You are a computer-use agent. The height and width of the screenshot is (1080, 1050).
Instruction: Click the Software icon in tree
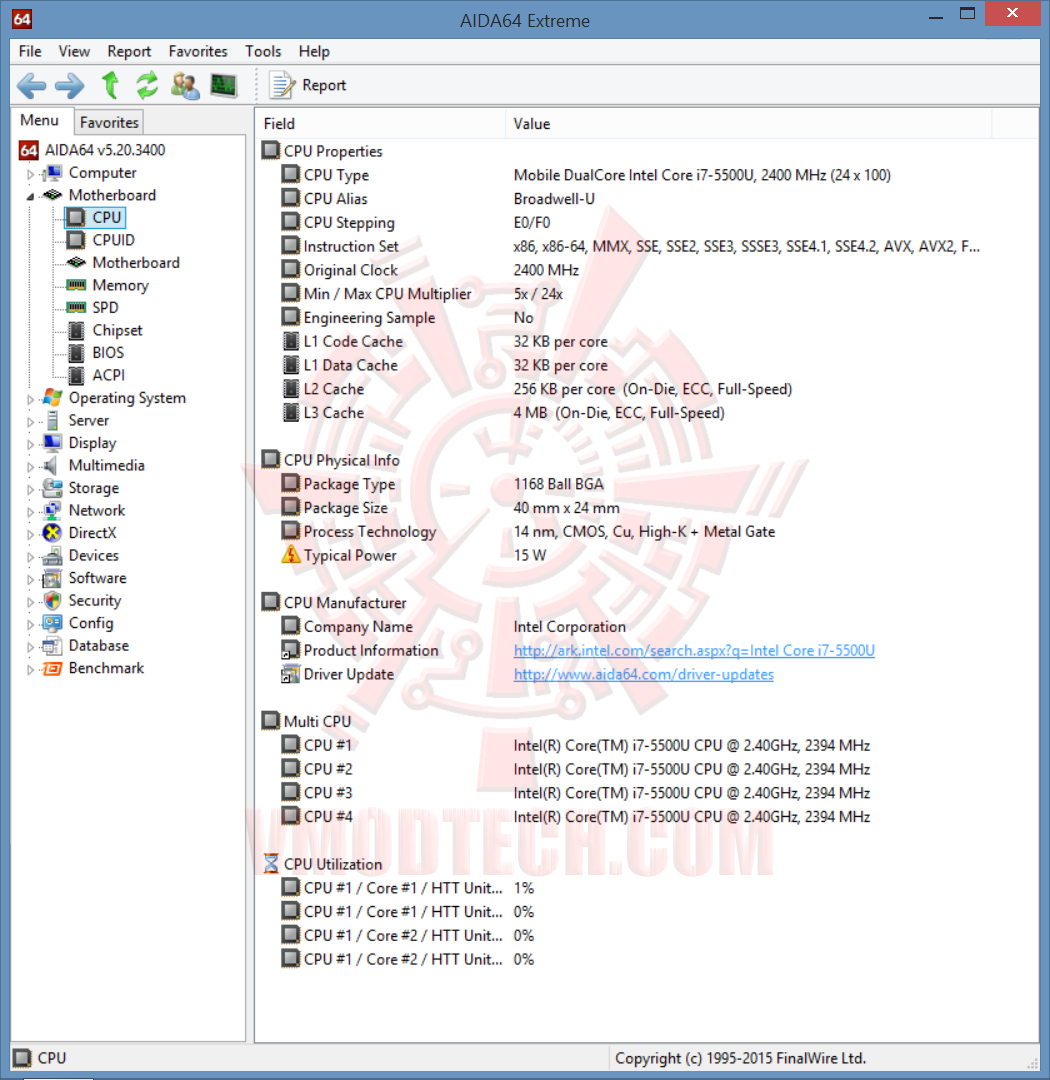[x=52, y=578]
